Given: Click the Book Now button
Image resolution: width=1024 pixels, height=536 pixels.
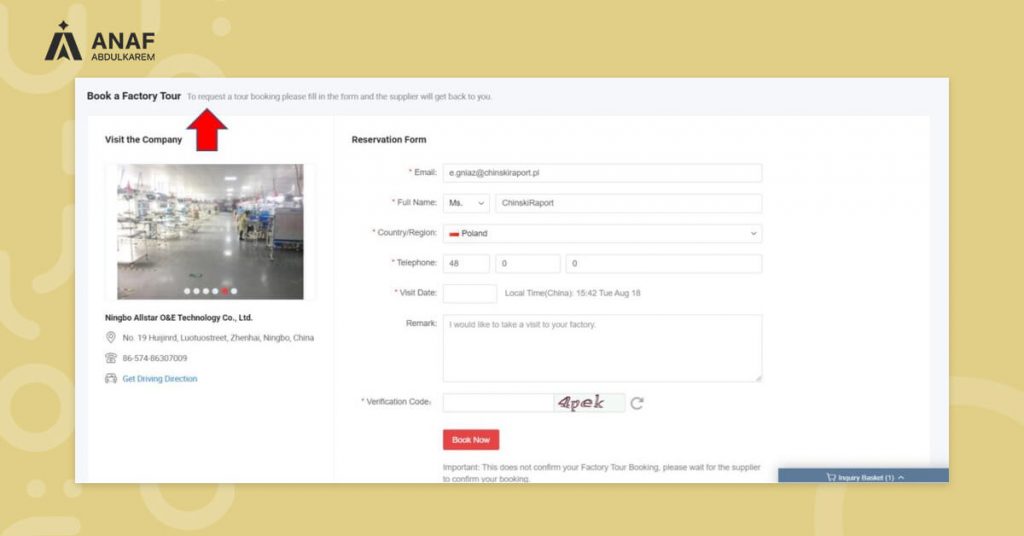Looking at the screenshot, I should (x=471, y=440).
